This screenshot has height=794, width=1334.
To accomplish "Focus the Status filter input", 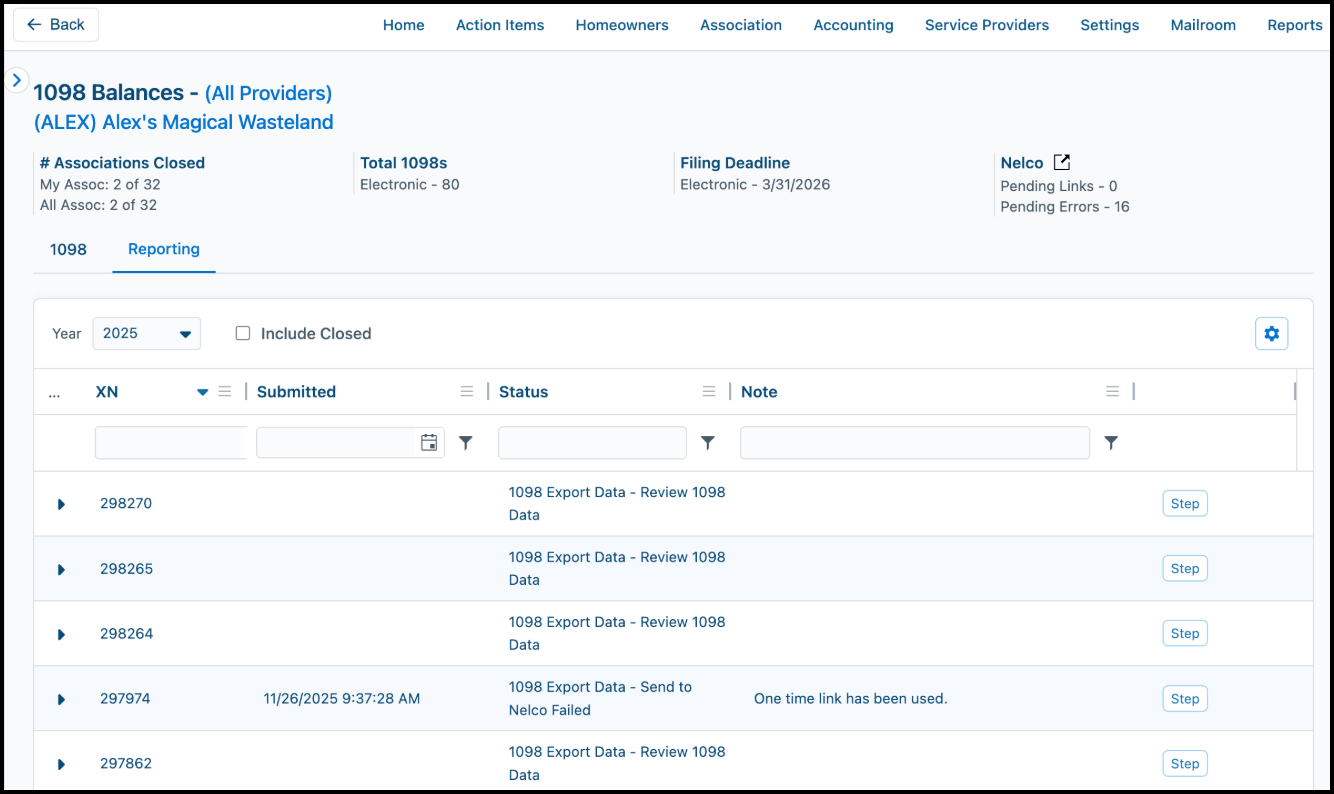I will click(x=593, y=442).
